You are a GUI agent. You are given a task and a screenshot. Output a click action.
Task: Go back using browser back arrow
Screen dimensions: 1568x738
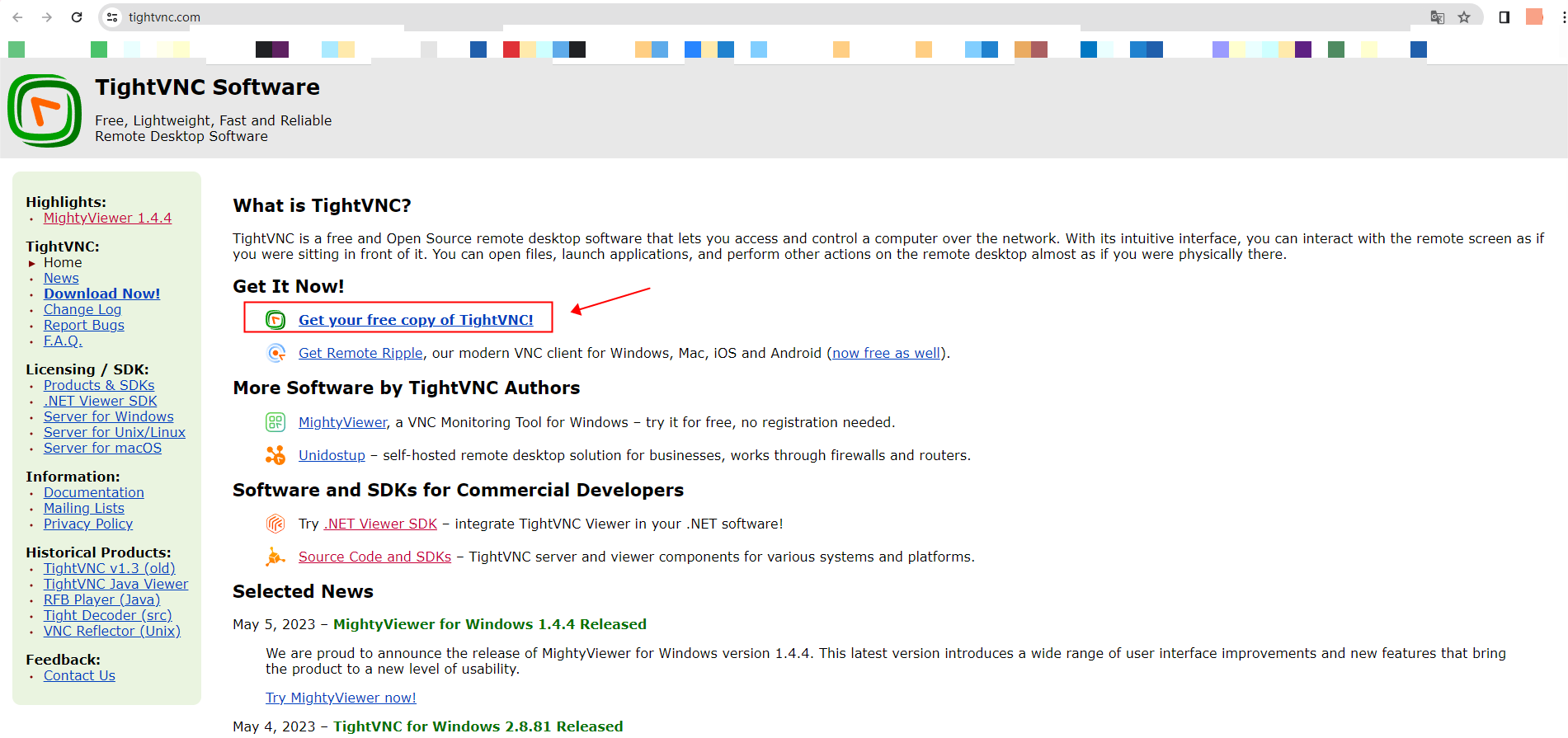[x=17, y=17]
